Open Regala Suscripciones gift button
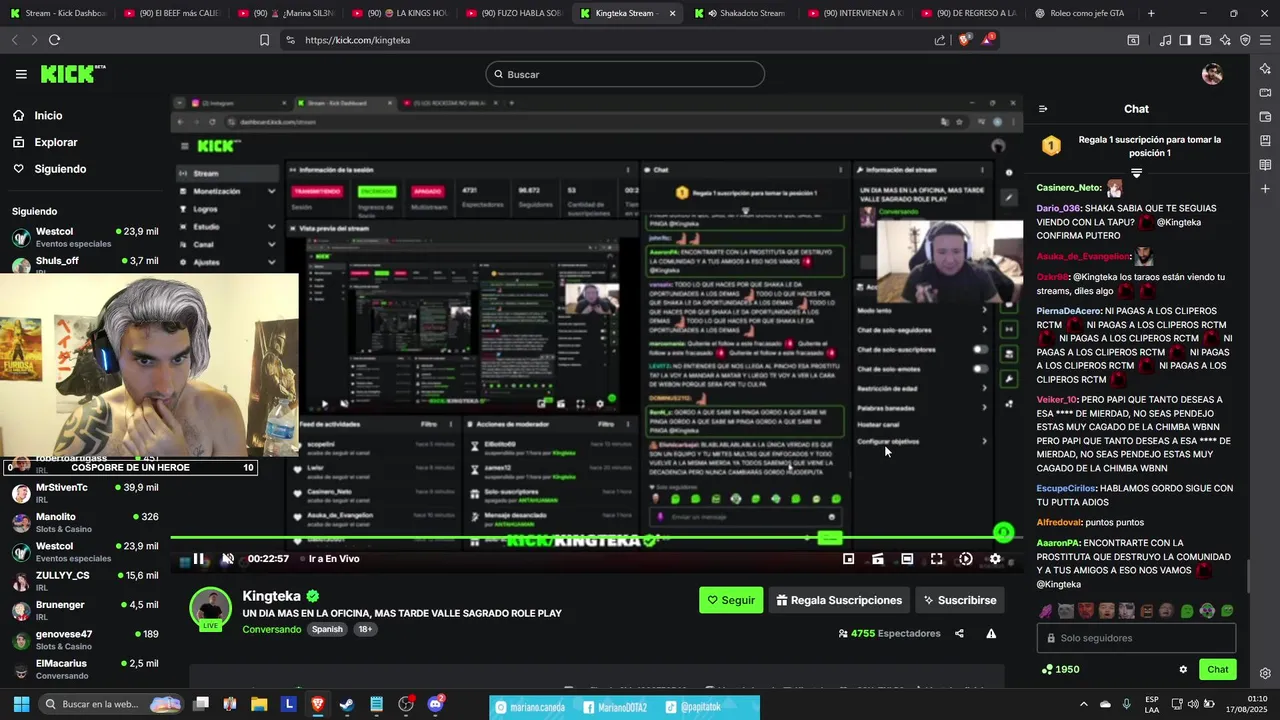1280x720 pixels. tap(839, 600)
